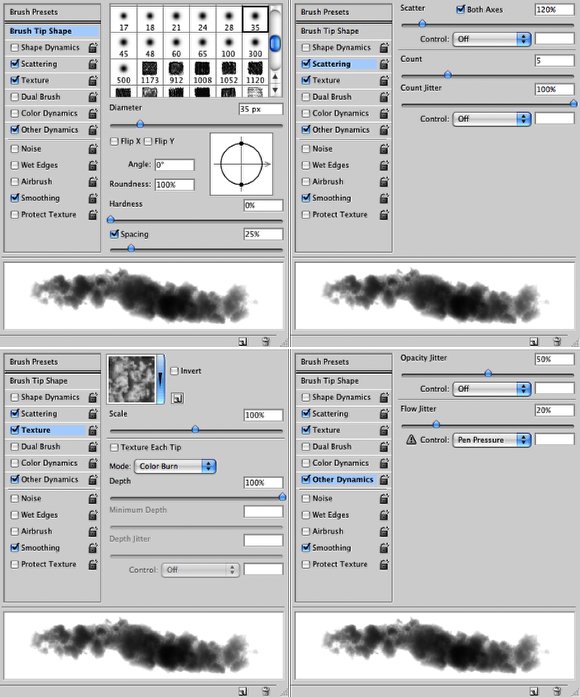Screen dimensions: 580x697
Task: Choose the 100 soft round brush tip
Action: (228, 46)
